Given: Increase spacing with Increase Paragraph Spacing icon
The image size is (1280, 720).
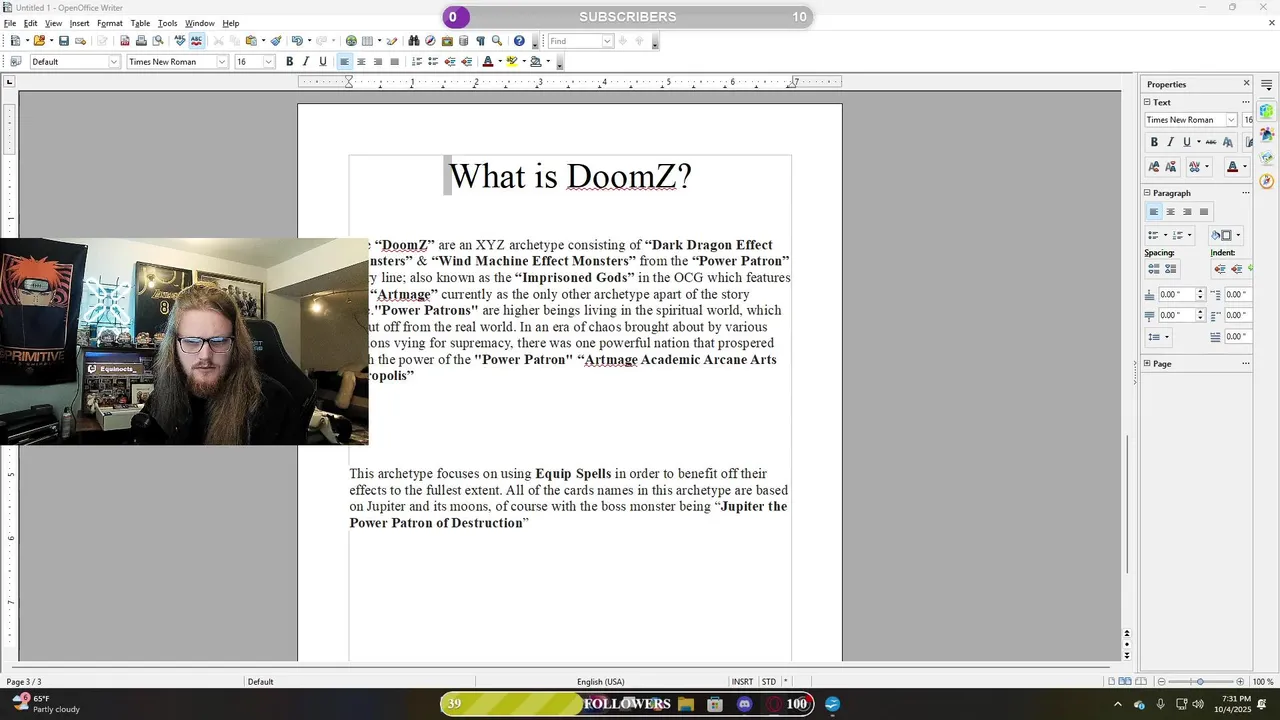Looking at the screenshot, I should (1154, 269).
